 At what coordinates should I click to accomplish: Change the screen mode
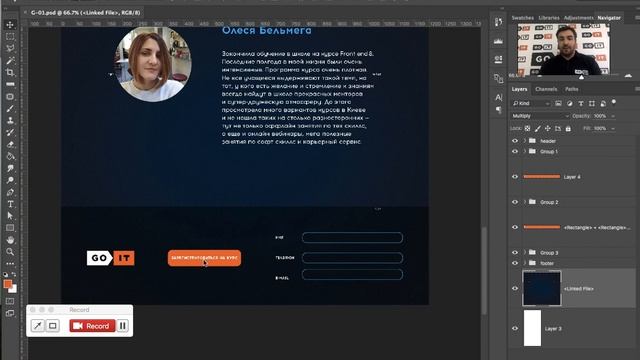coord(10,313)
